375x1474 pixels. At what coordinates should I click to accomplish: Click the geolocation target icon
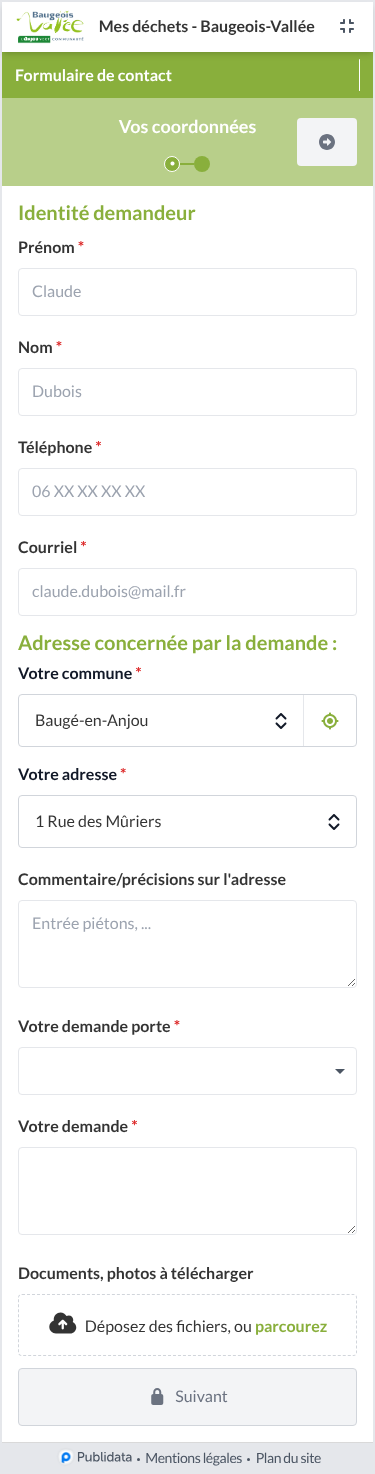[x=330, y=720]
